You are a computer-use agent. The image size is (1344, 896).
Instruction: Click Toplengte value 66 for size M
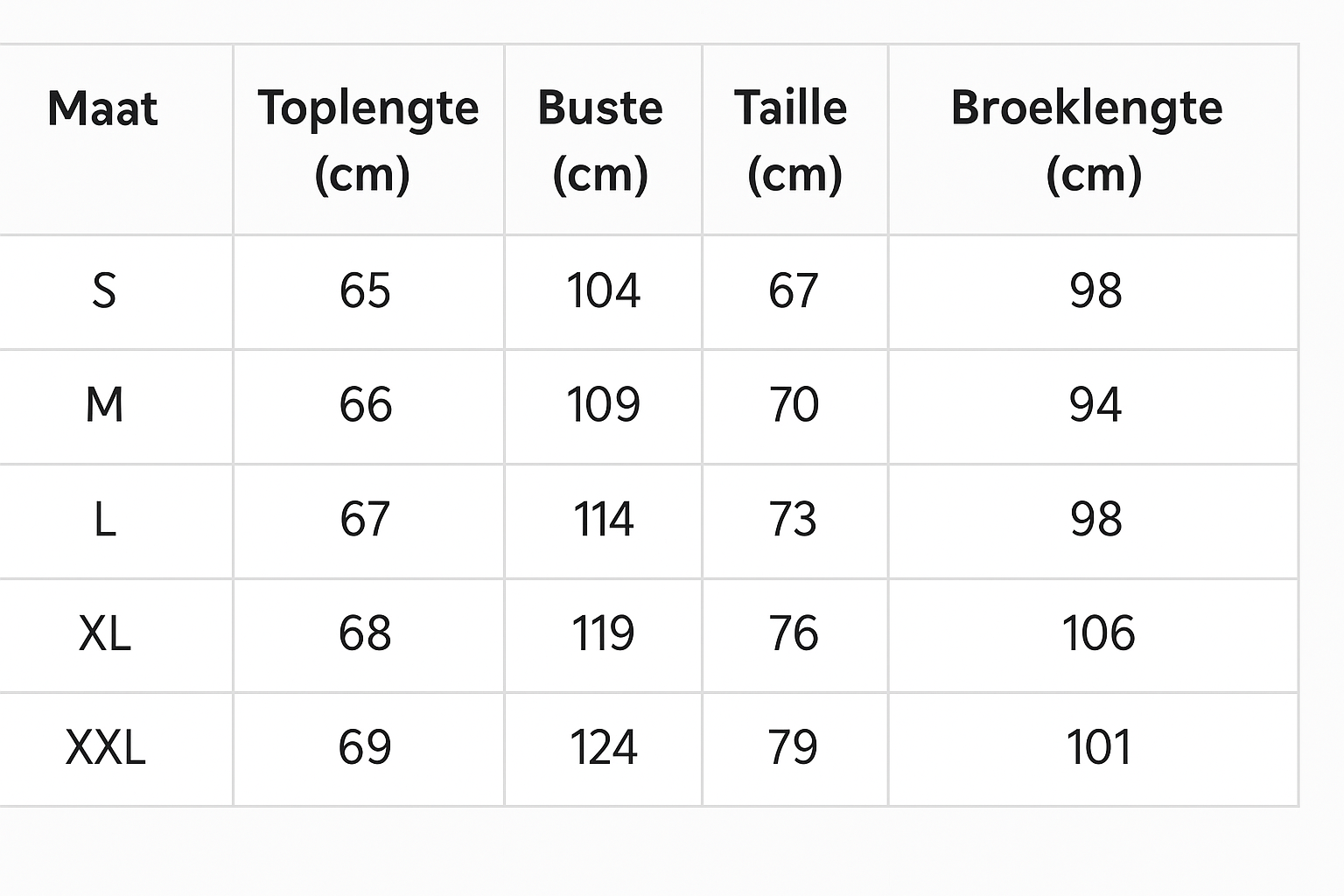365,405
